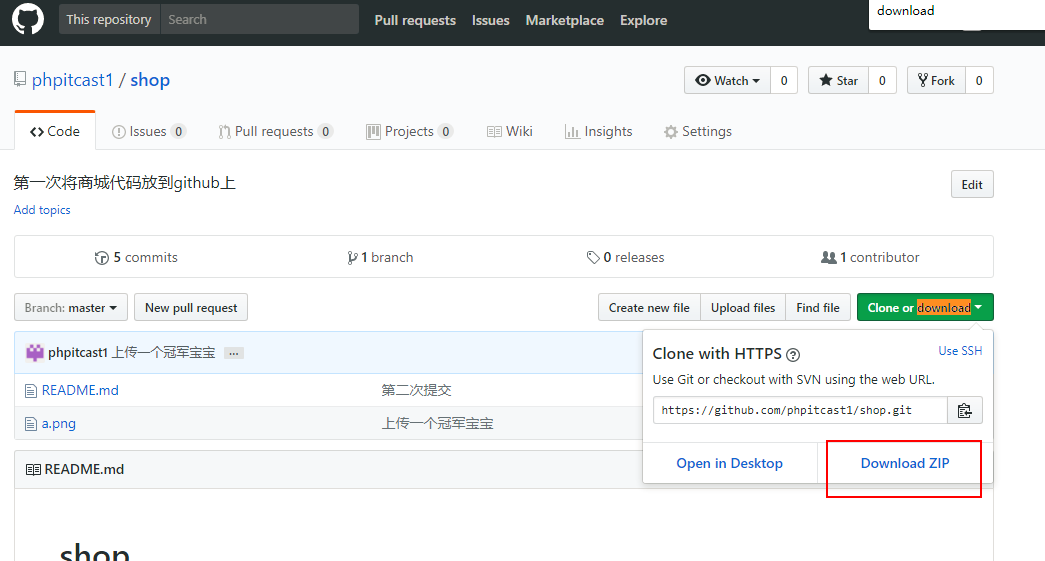Click the New pull request button

(x=191, y=308)
